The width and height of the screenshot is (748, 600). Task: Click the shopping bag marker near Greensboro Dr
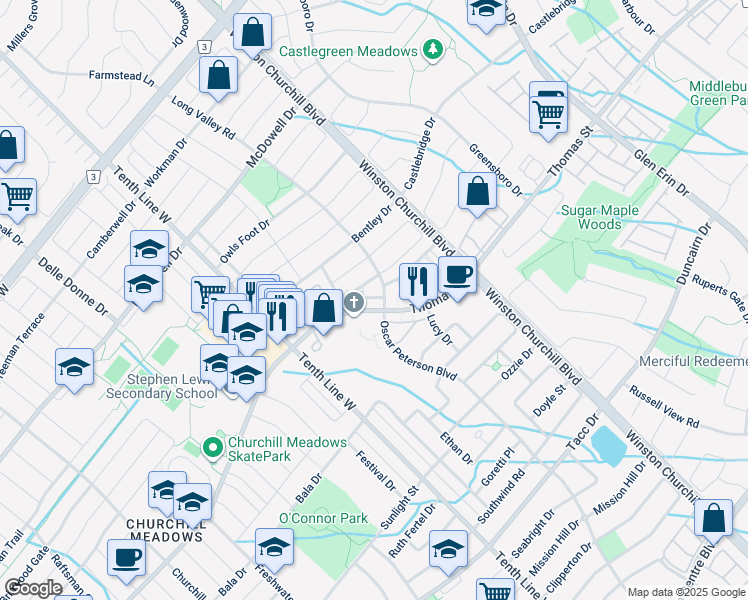point(477,193)
